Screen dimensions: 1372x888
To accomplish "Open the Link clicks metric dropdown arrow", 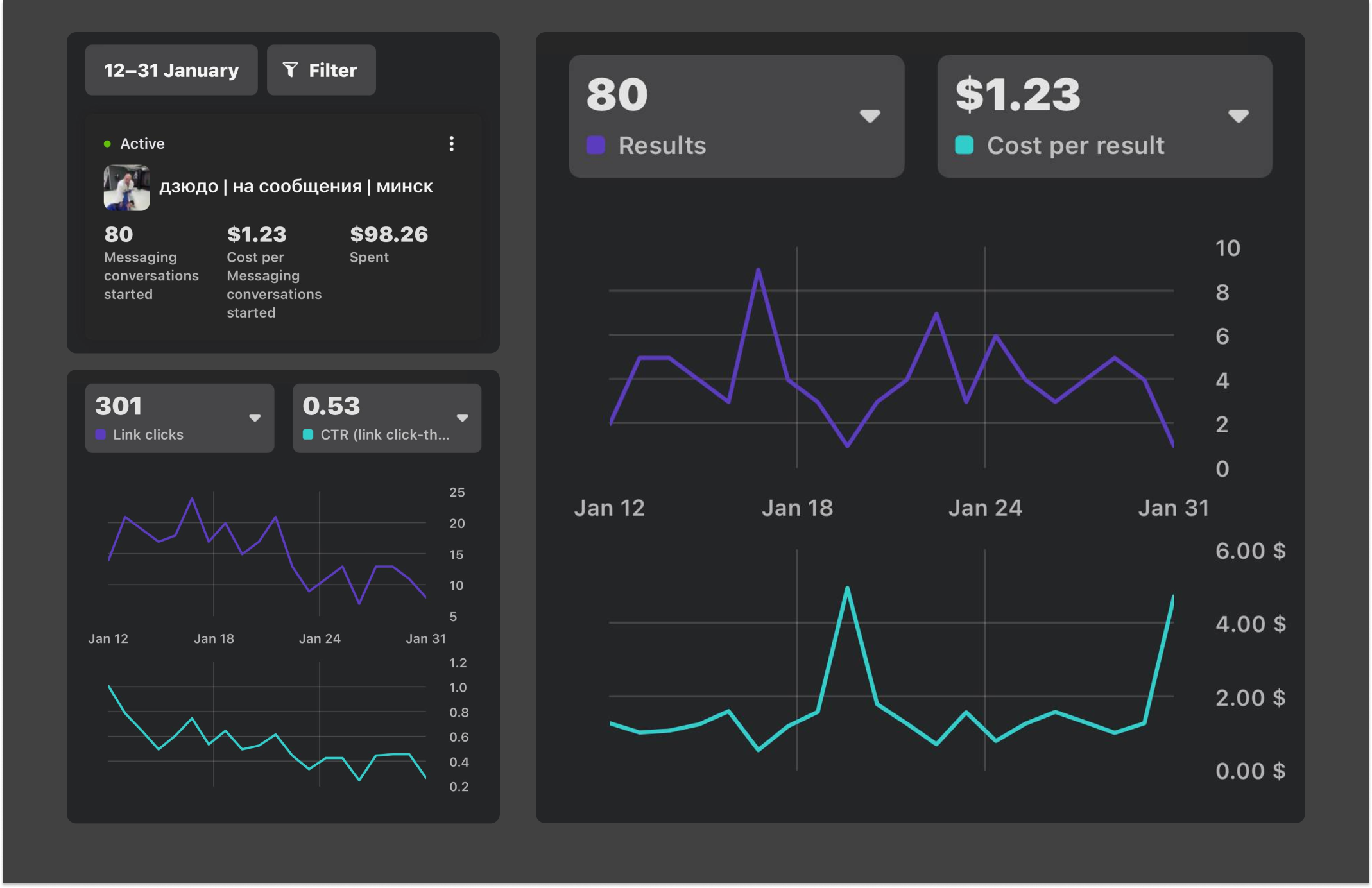I will click(255, 418).
